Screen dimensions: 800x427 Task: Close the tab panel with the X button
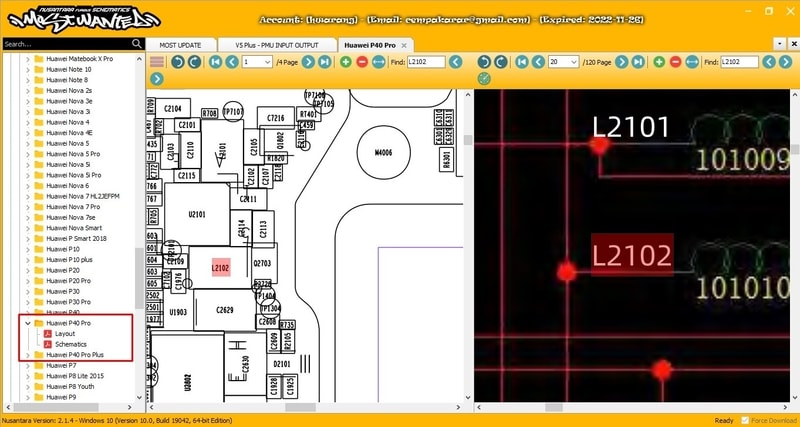793,44
